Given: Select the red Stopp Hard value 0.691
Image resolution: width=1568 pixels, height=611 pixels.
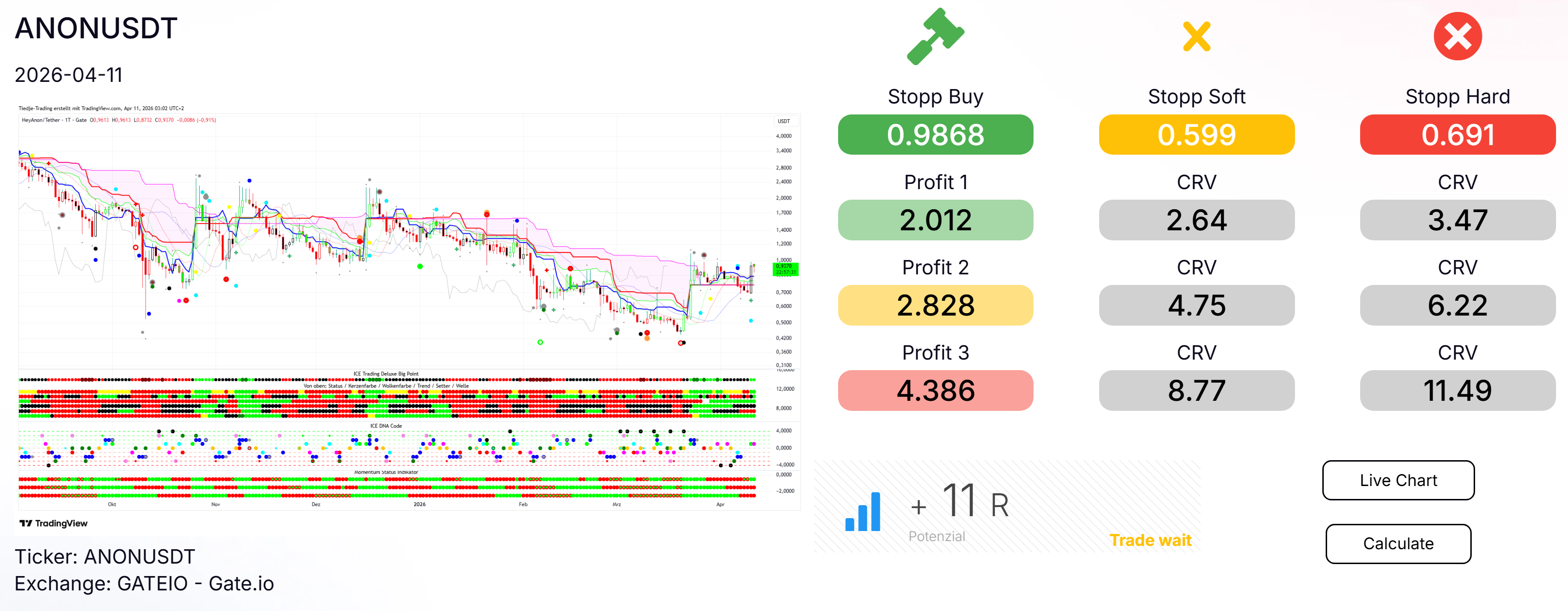Looking at the screenshot, I should coord(1457,135).
